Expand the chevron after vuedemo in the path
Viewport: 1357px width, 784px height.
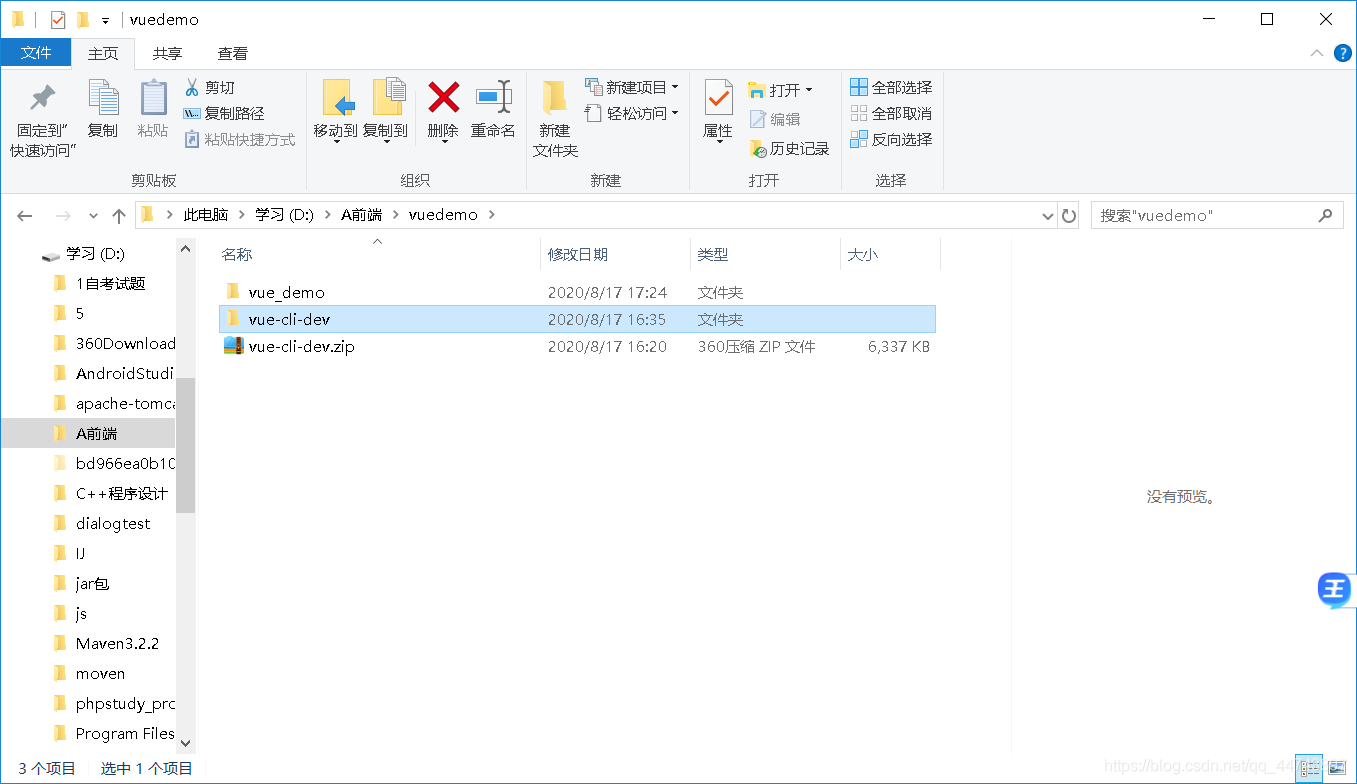click(x=491, y=215)
